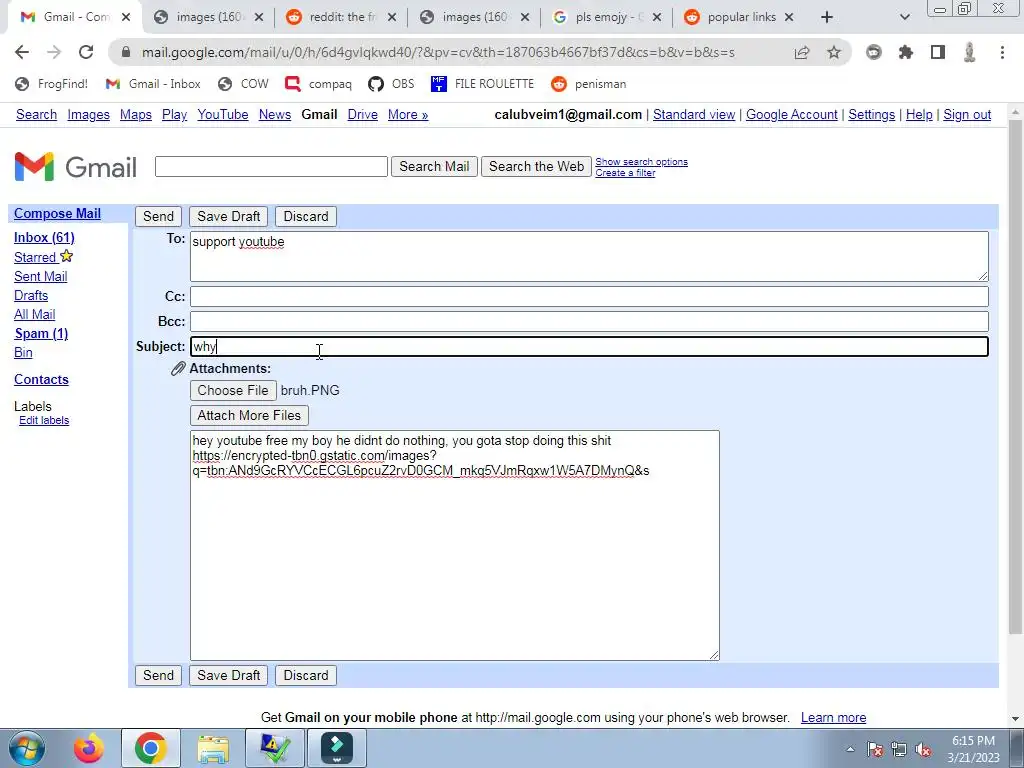Bookmark this tab star icon

[x=834, y=52]
